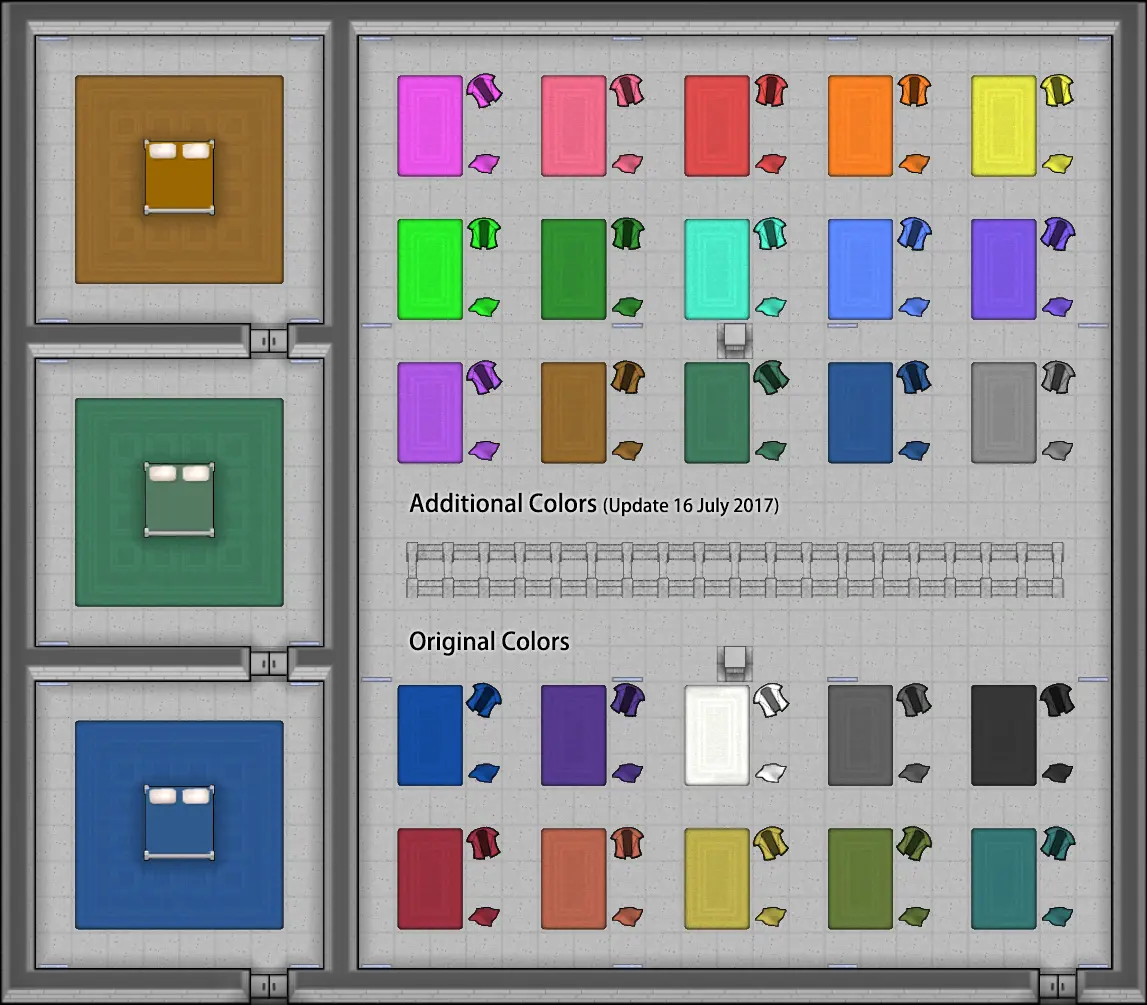This screenshot has height=1005, width=1147.
Task: Select the dark teal carpet in Original Colors
Action: pos(1004,878)
